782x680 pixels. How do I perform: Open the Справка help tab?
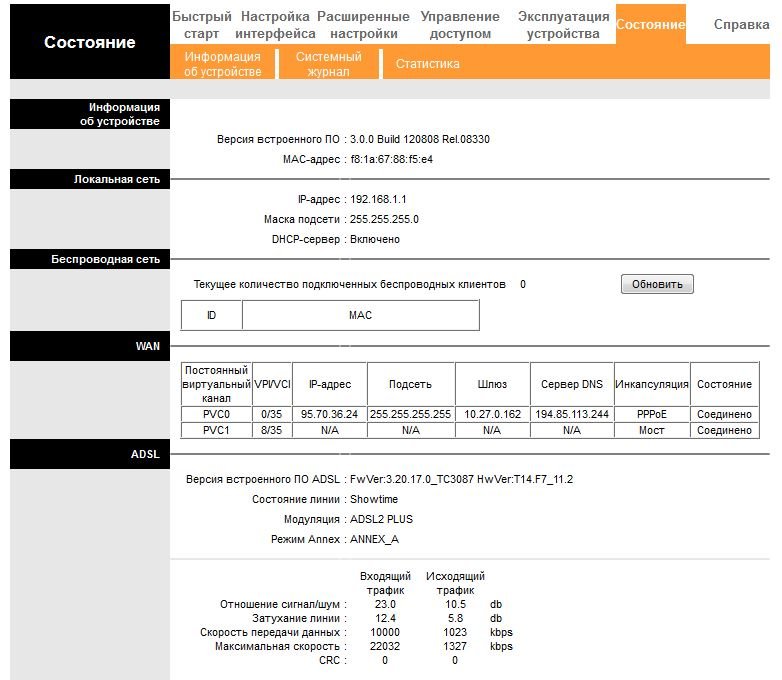pos(741,24)
